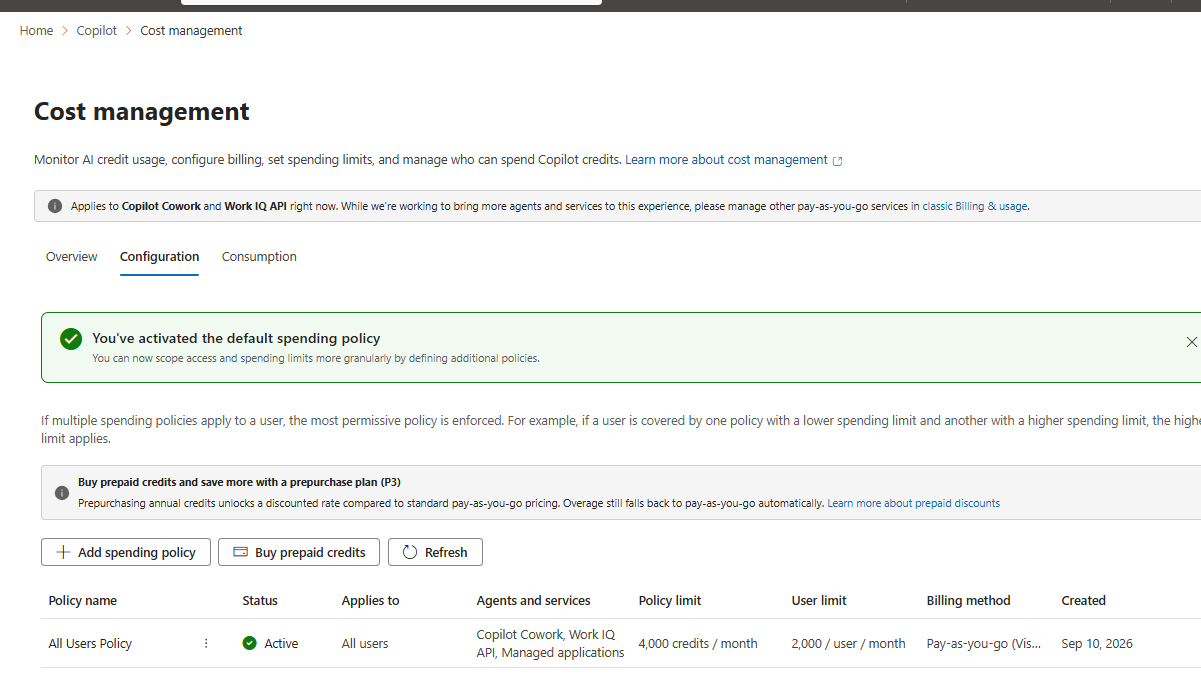Select the Cost management breadcrumb
Image resolution: width=1201 pixels, height=676 pixels.
[191, 31]
